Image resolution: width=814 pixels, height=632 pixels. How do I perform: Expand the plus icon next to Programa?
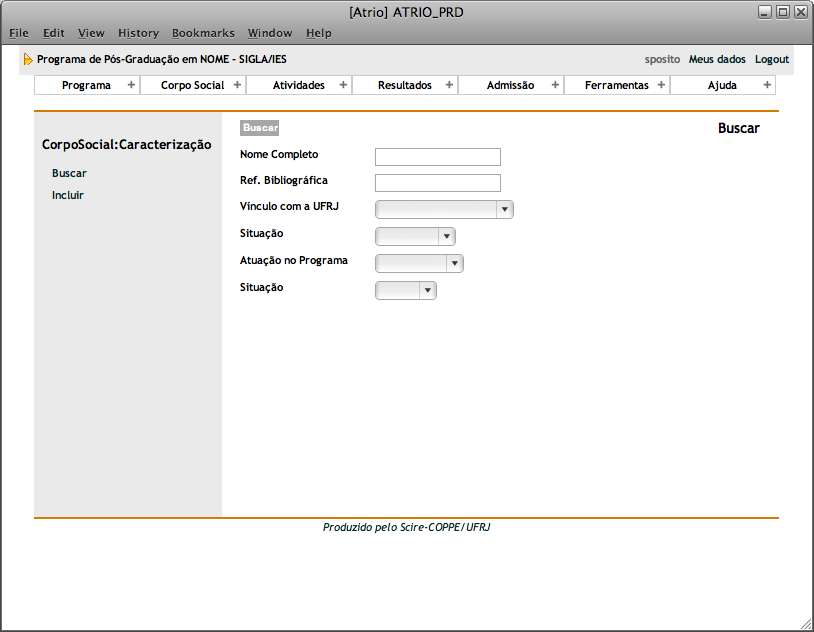tap(131, 85)
